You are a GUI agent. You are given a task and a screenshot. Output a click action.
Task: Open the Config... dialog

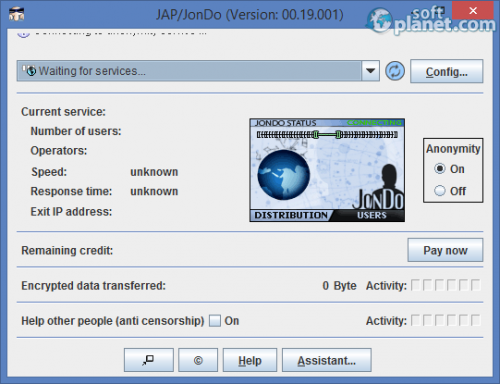pos(447,71)
